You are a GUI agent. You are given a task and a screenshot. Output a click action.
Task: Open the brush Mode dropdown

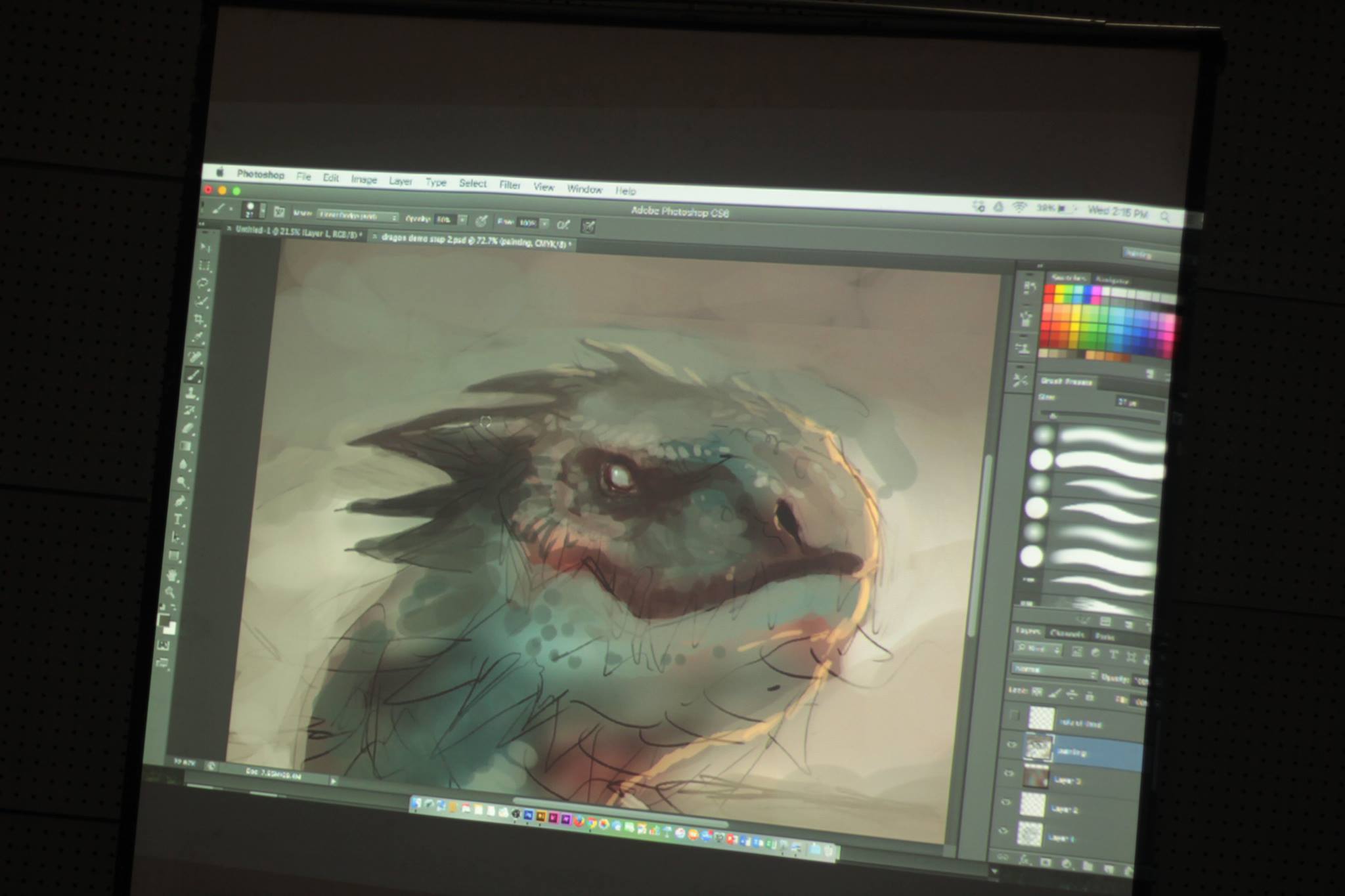click(357, 215)
